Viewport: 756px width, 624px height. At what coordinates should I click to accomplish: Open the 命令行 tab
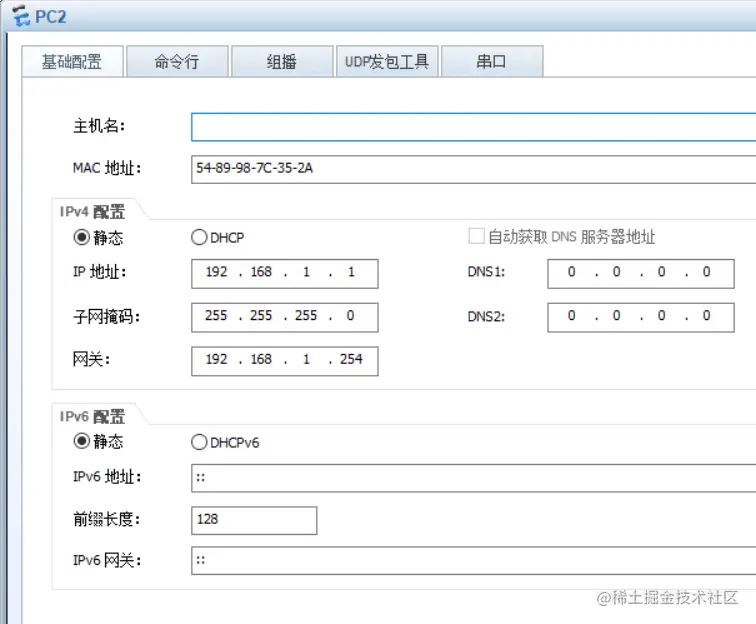177,61
